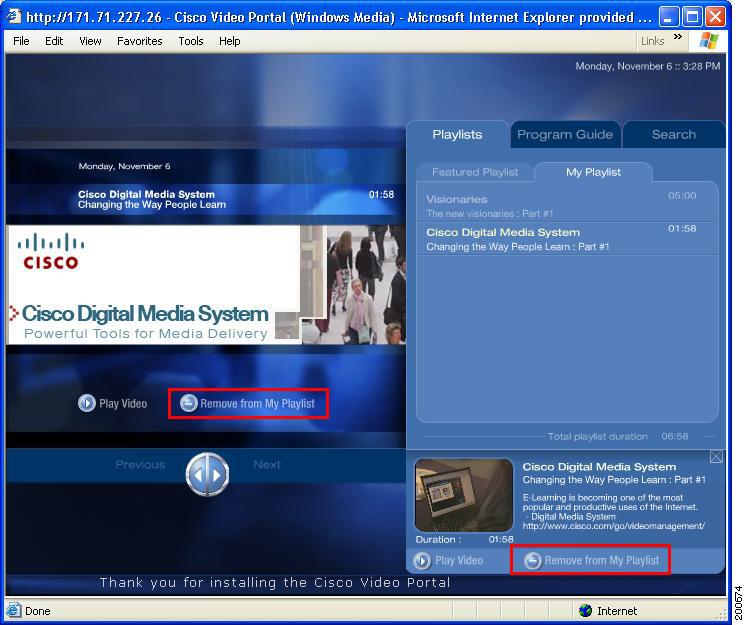The height and width of the screenshot is (625, 745).
Task: Open the Edit menu
Action: [x=54, y=41]
